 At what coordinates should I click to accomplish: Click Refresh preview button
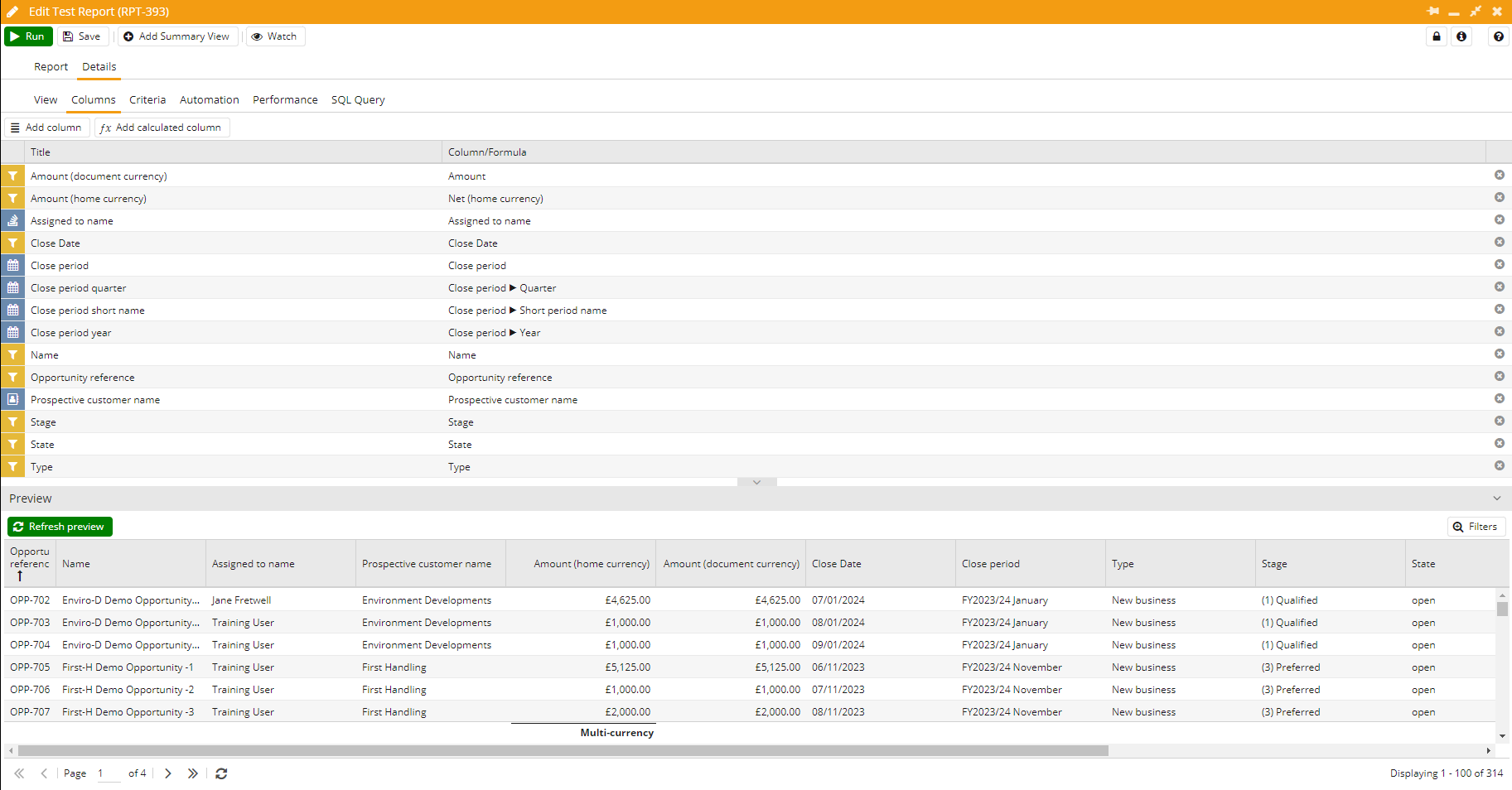pyautogui.click(x=60, y=527)
